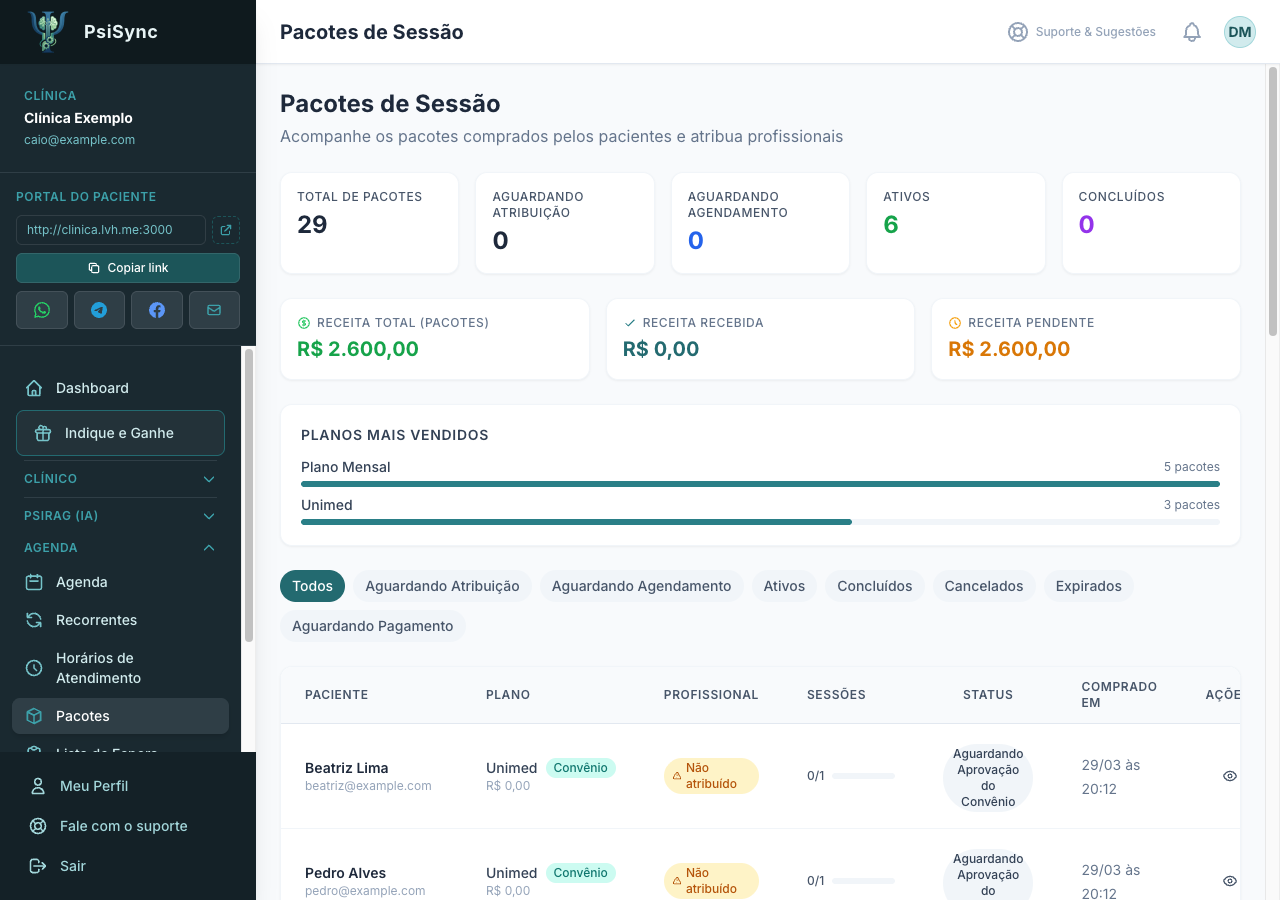Click Beatriz Lima's 0/1 sessions progress bar
1280x900 pixels.
pos(863,776)
